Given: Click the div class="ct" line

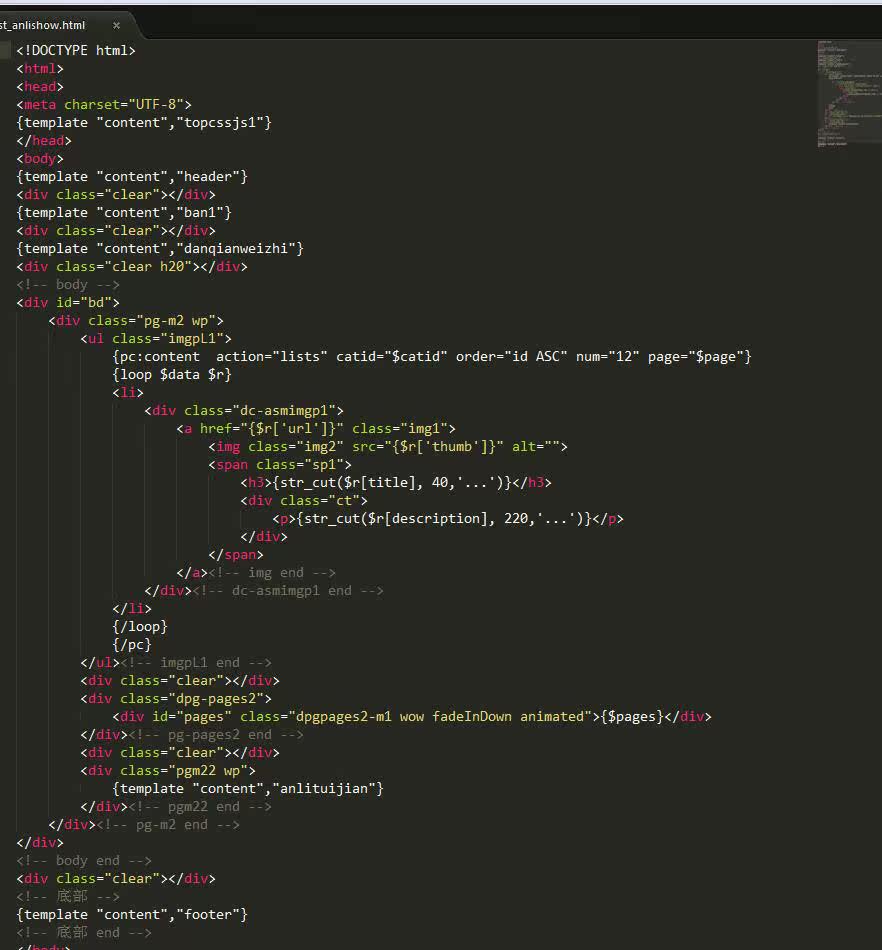Looking at the screenshot, I should pos(304,500).
